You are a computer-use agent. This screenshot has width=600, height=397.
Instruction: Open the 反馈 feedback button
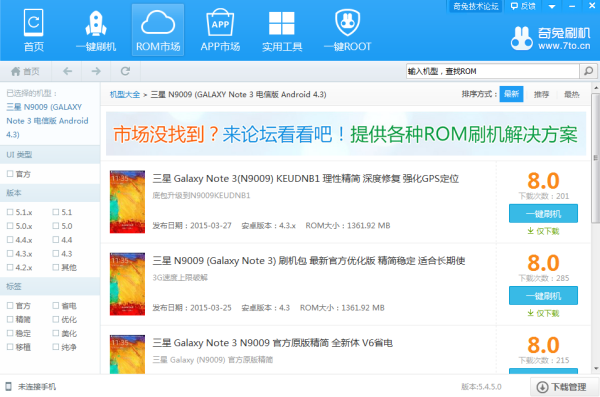[523, 6]
